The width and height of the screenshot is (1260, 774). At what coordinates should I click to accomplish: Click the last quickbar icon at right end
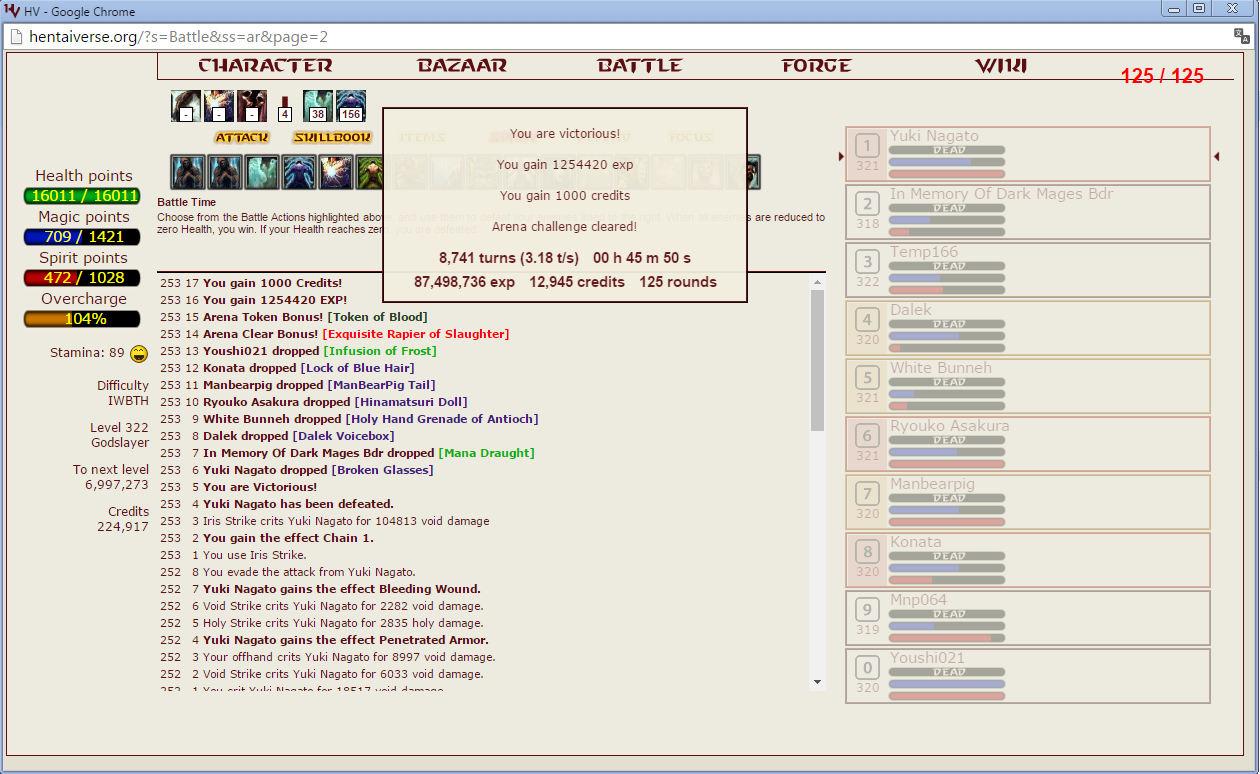(755, 172)
